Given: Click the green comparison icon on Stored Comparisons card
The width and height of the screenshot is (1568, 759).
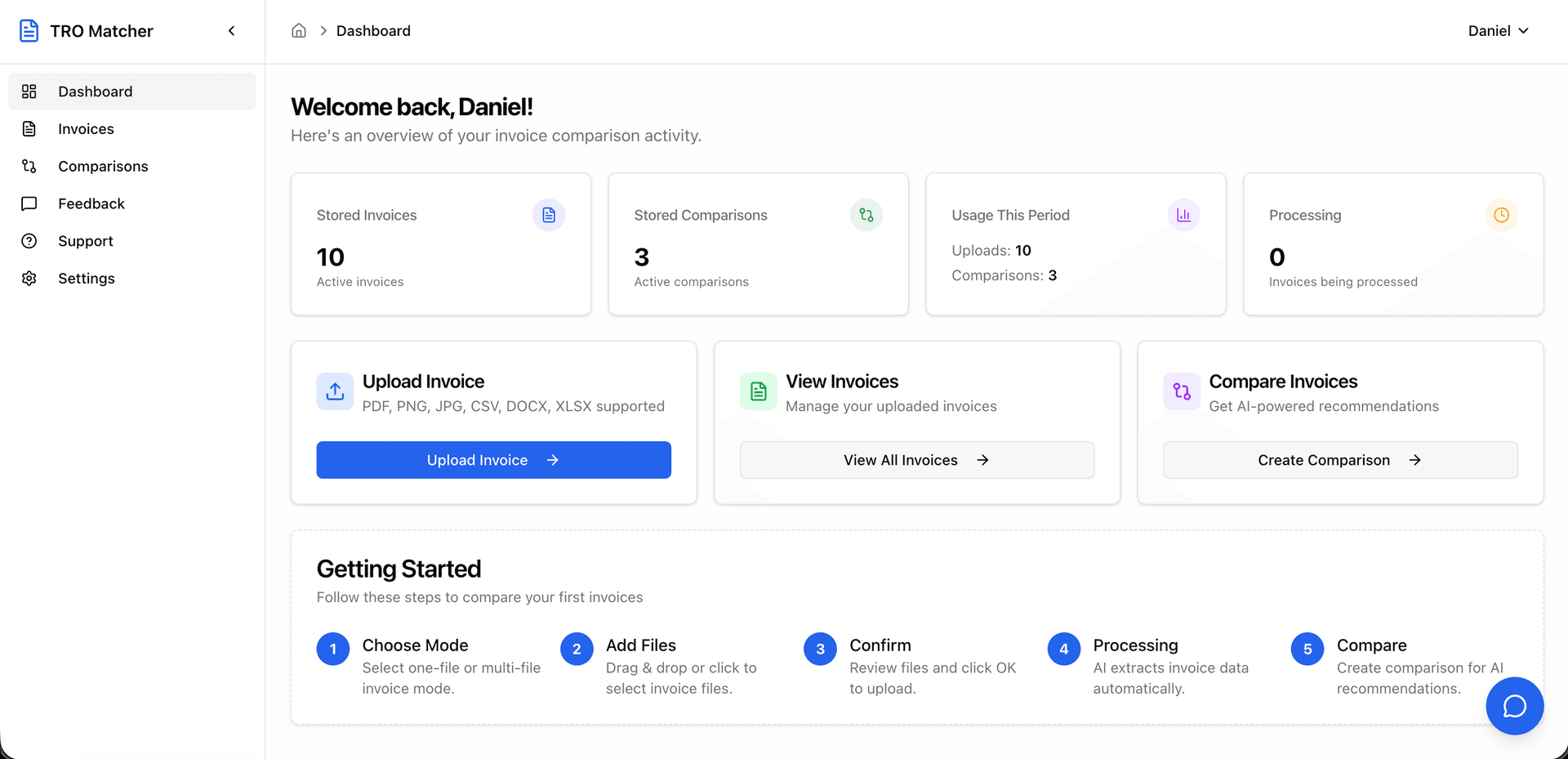Looking at the screenshot, I should pyautogui.click(x=866, y=215).
